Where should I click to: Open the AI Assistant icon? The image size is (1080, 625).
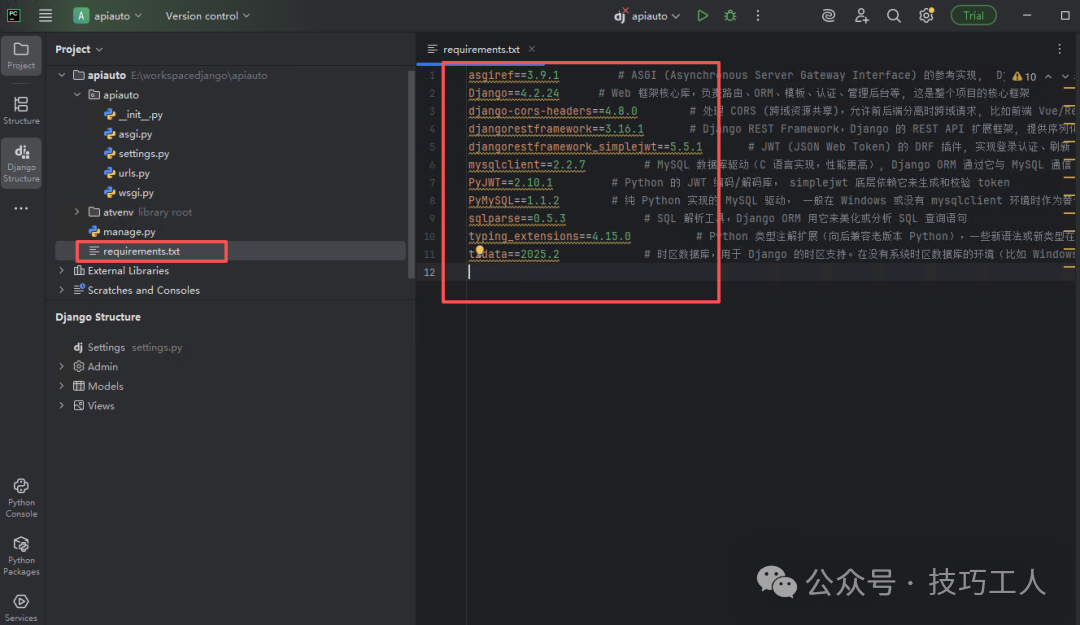pyautogui.click(x=828, y=15)
